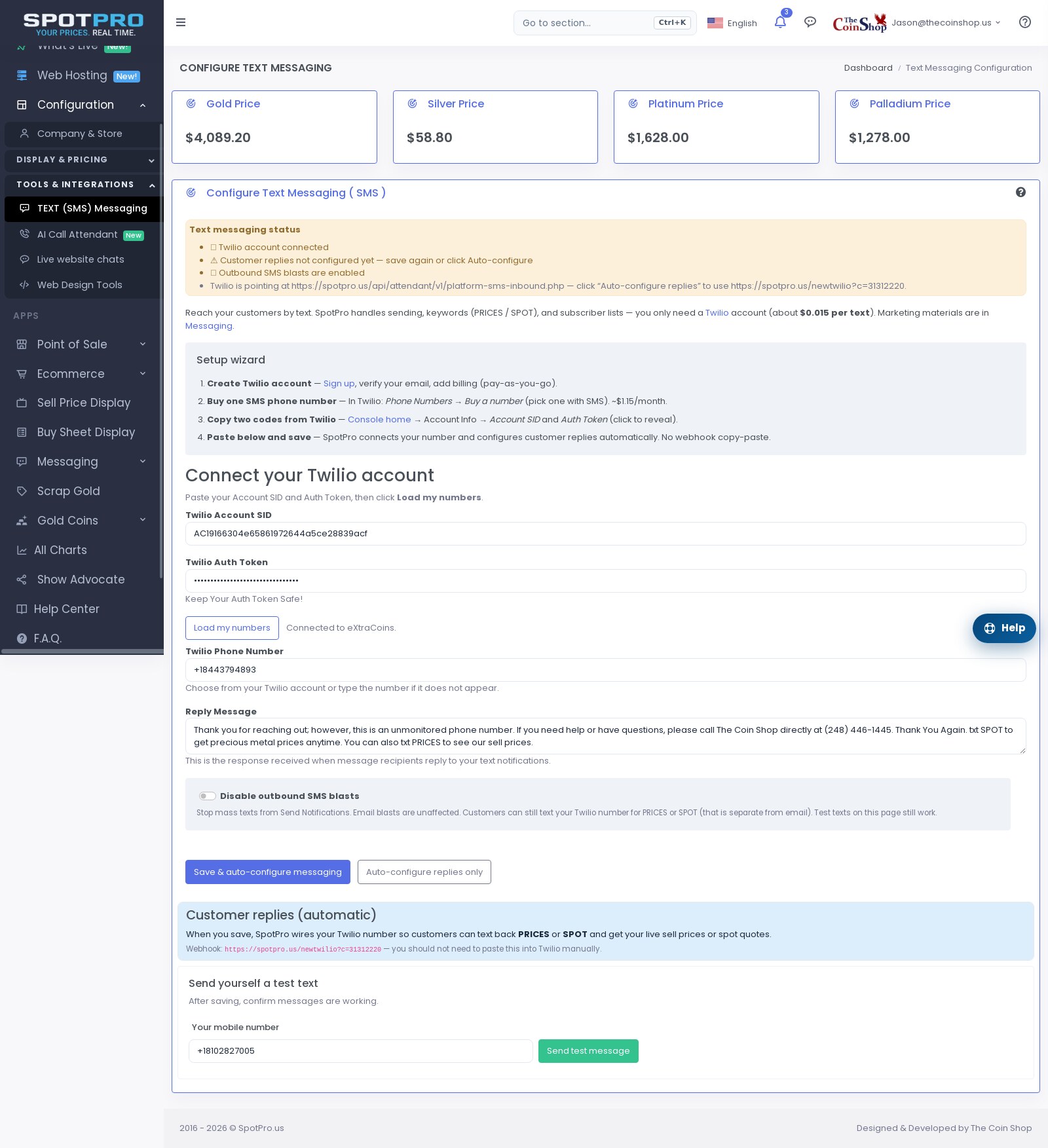Focus the Your mobile number field
Screen dimensions: 1048x1148
(x=360, y=1051)
